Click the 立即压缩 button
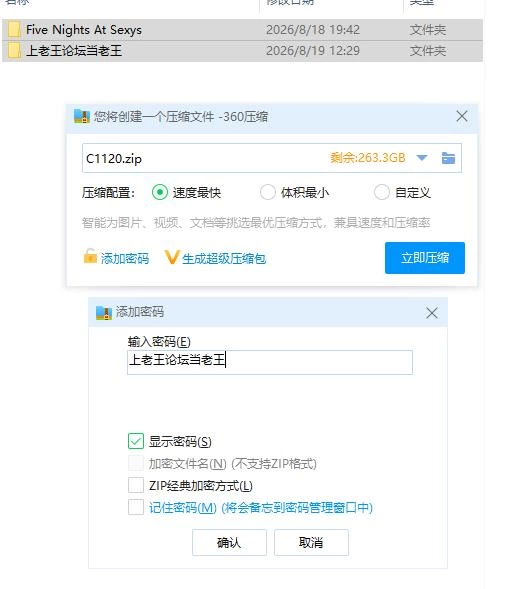The height and width of the screenshot is (589, 507). tap(425, 258)
